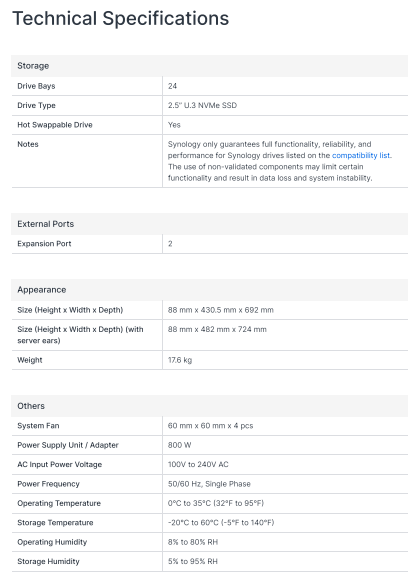Select the External Ports section header

(x=209, y=224)
